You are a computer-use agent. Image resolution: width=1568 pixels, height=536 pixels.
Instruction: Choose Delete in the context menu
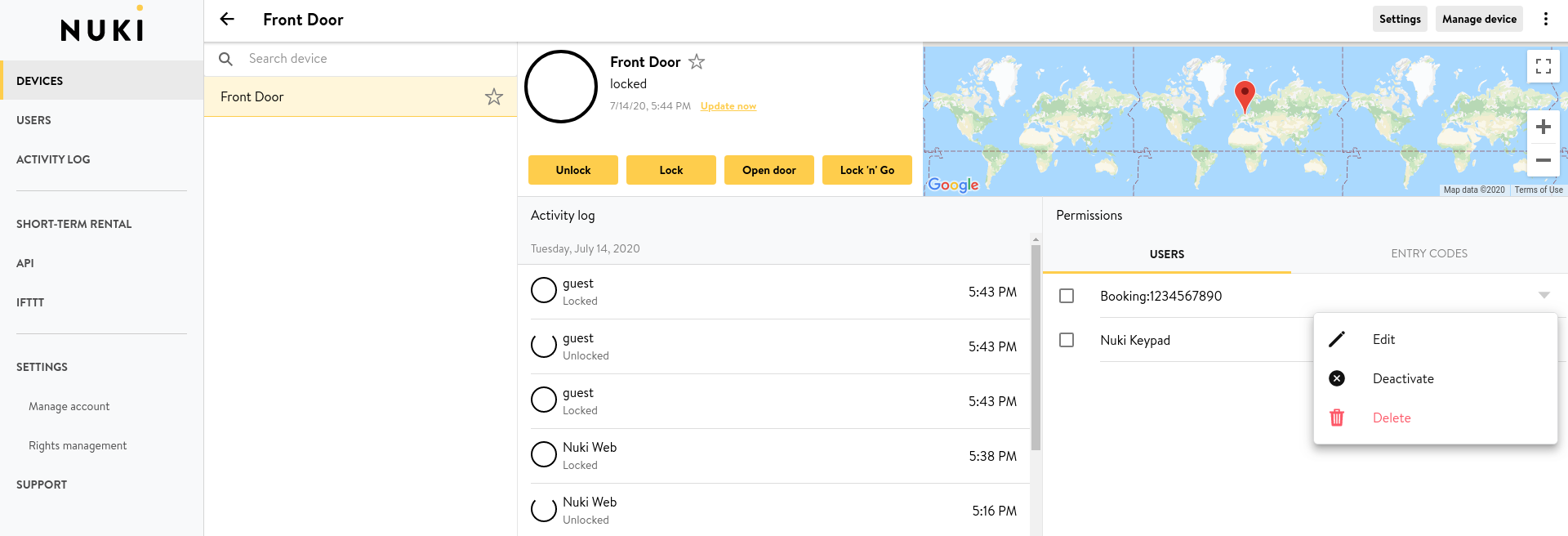tap(1435, 418)
